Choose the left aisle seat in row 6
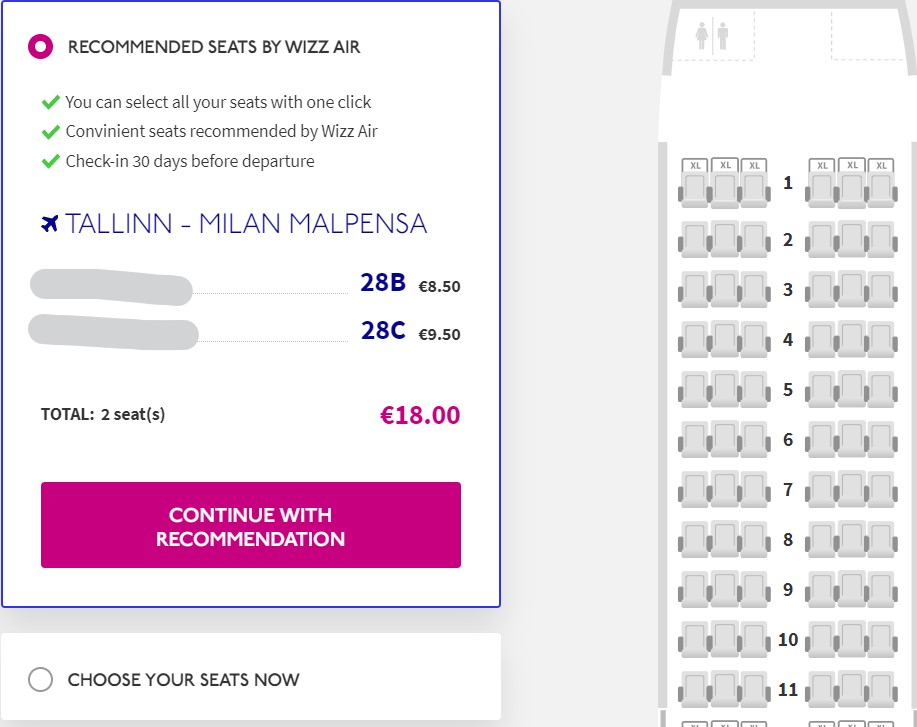917x727 pixels. [x=755, y=439]
